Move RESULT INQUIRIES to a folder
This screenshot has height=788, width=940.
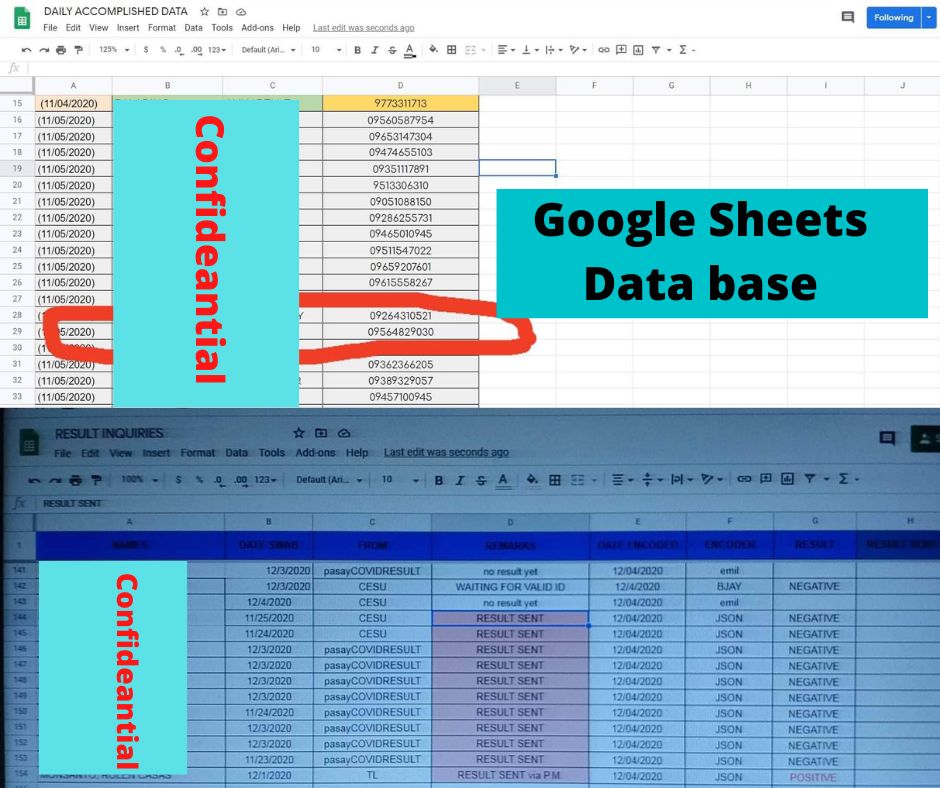click(321, 433)
